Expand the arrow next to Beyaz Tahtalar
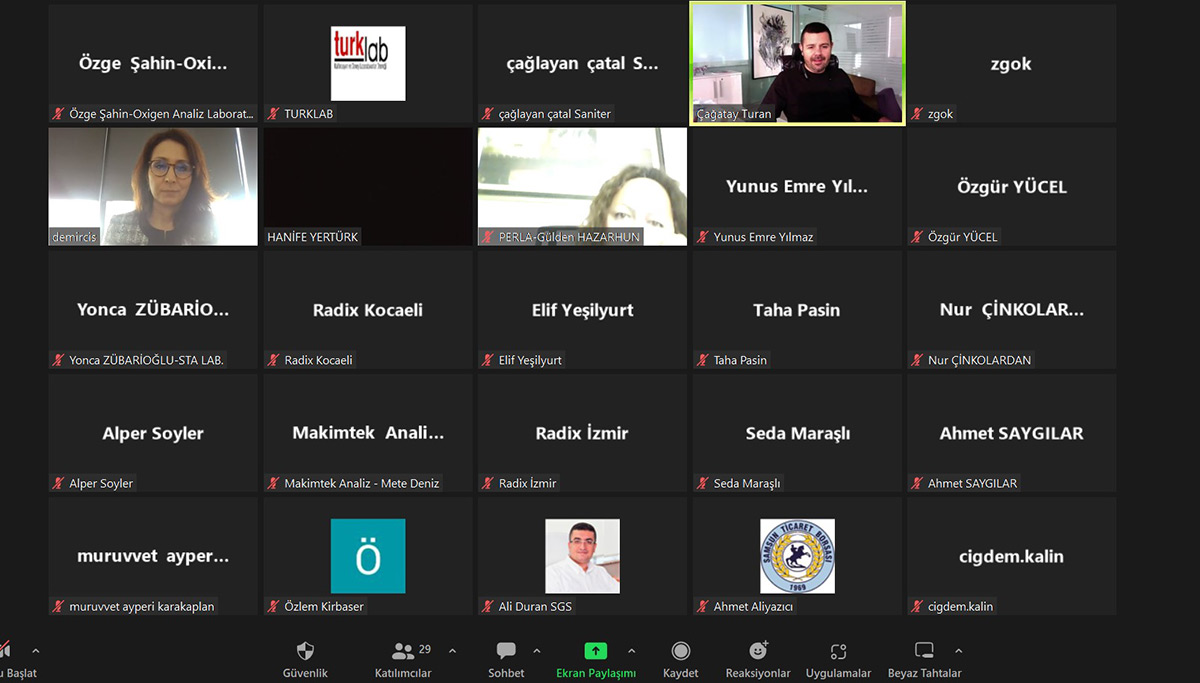Image resolution: width=1200 pixels, height=683 pixels. click(959, 651)
